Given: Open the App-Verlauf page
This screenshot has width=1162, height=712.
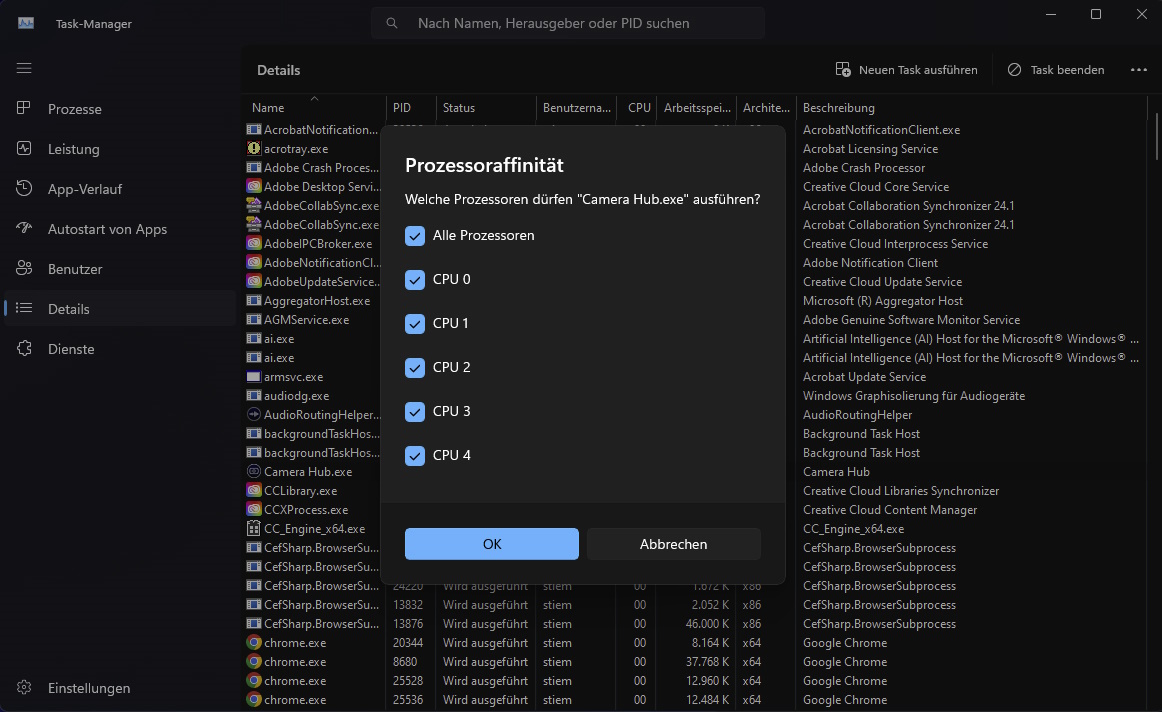Looking at the screenshot, I should point(120,189).
